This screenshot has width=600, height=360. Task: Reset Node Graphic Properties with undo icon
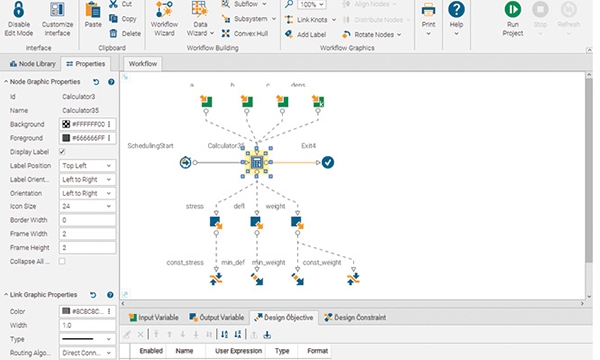pos(96,82)
